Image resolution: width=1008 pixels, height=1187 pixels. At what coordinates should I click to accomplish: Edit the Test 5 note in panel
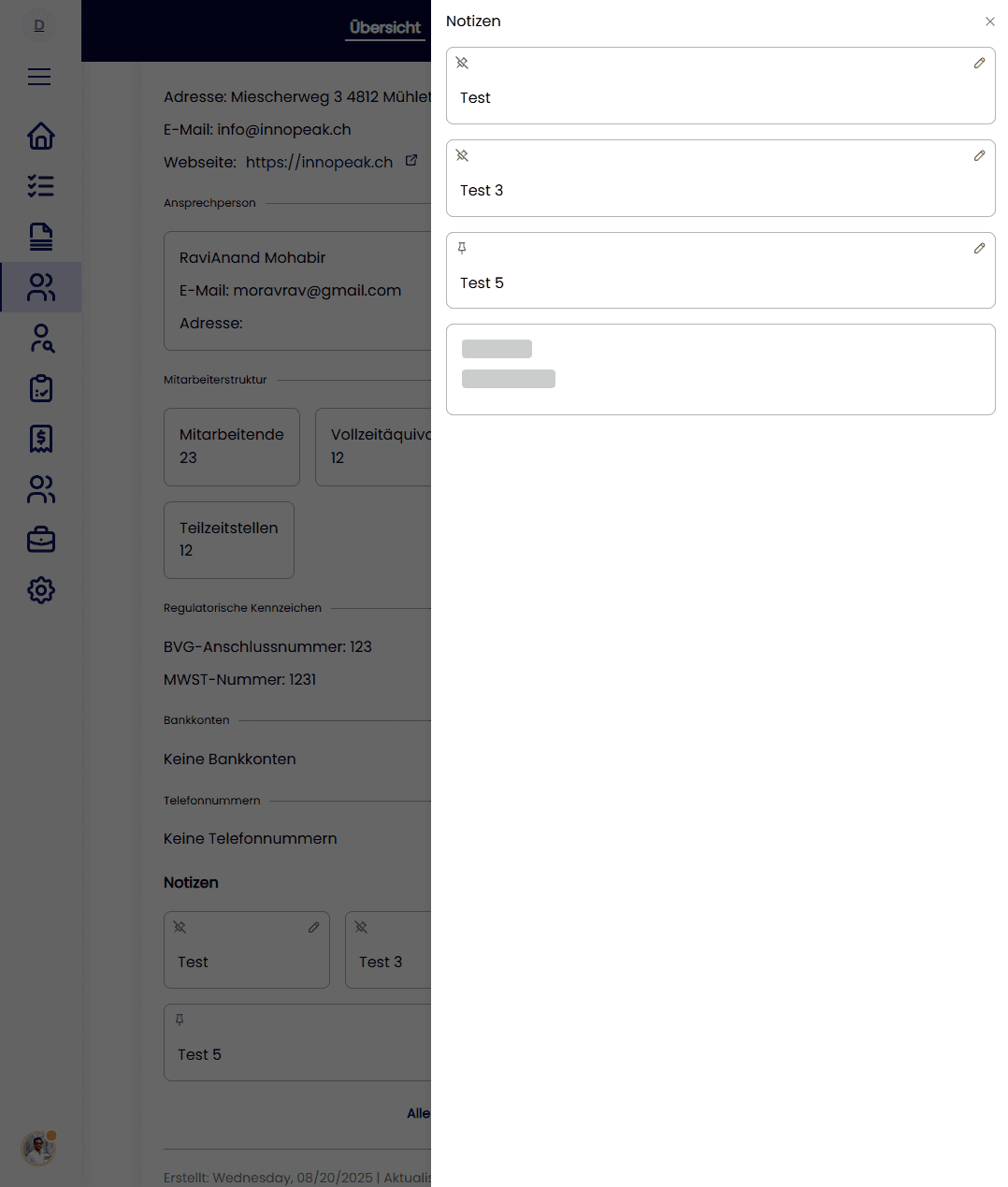click(x=979, y=248)
